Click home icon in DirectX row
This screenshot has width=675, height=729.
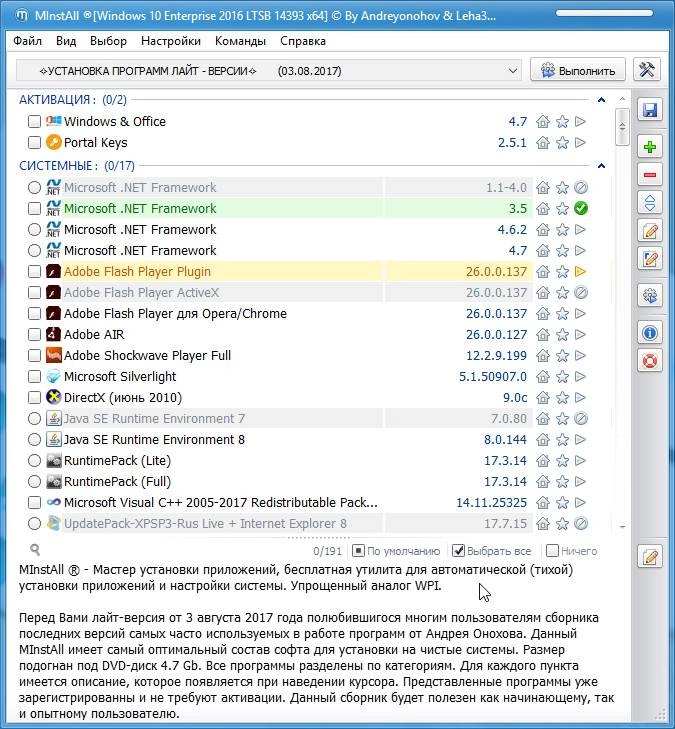(543, 398)
